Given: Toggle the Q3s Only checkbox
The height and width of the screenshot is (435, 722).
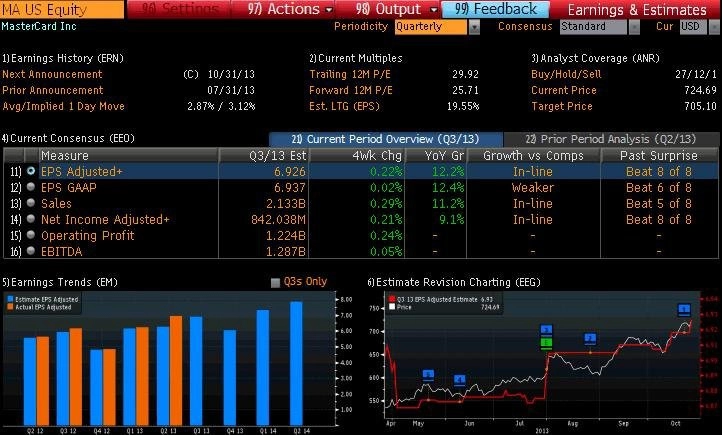Looking at the screenshot, I should pyautogui.click(x=275, y=283).
